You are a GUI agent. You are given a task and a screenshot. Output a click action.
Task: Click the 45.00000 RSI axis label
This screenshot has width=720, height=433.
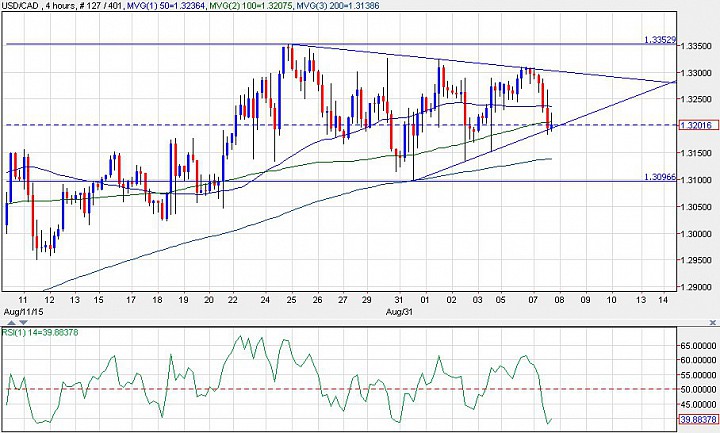(x=698, y=404)
